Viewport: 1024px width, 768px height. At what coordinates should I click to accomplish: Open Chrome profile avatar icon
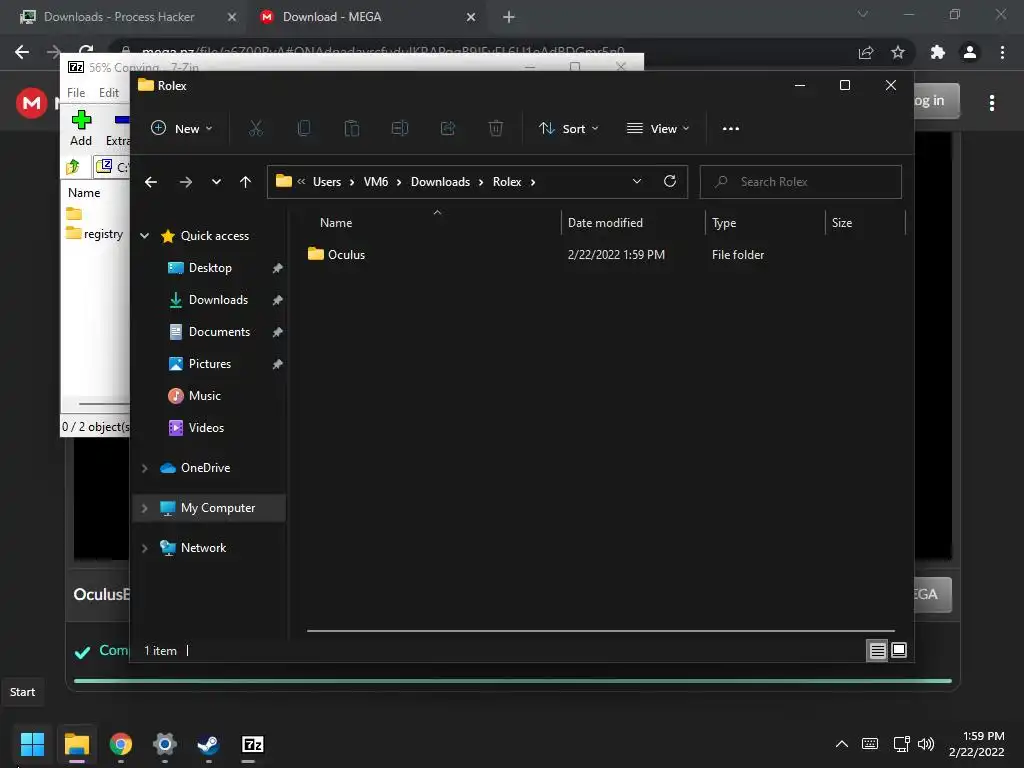coord(970,52)
